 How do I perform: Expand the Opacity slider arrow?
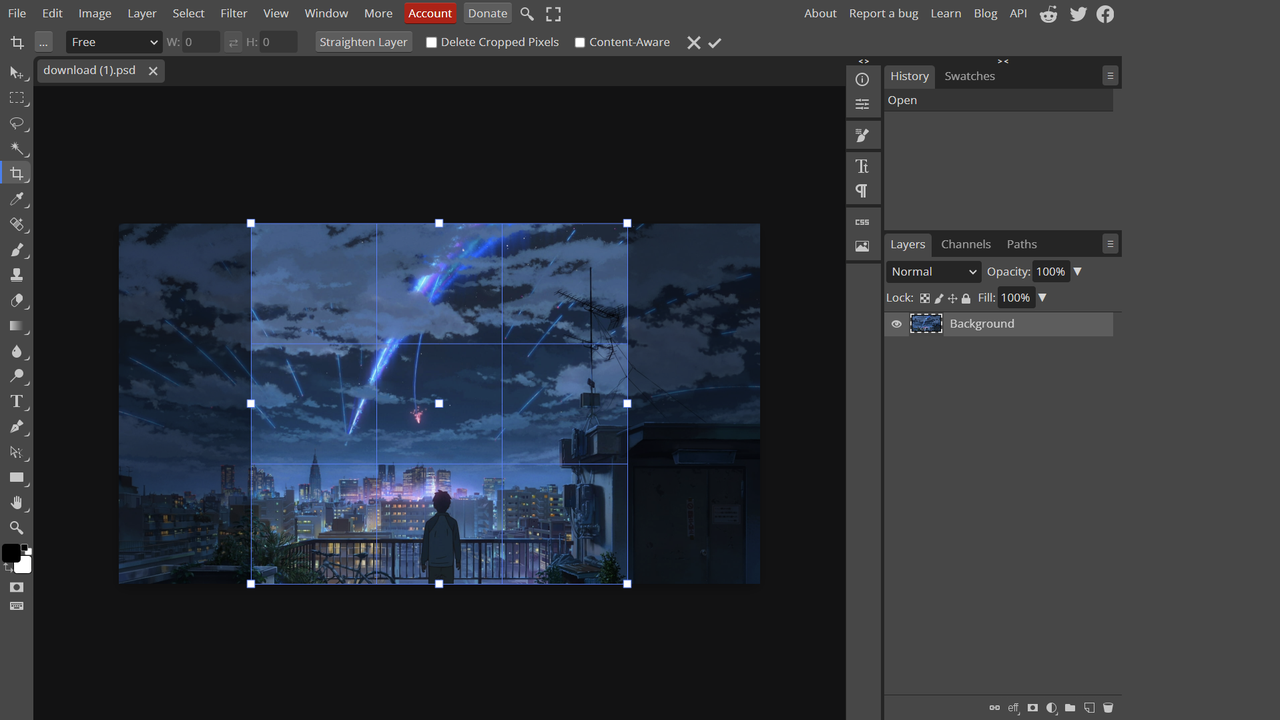coord(1077,272)
